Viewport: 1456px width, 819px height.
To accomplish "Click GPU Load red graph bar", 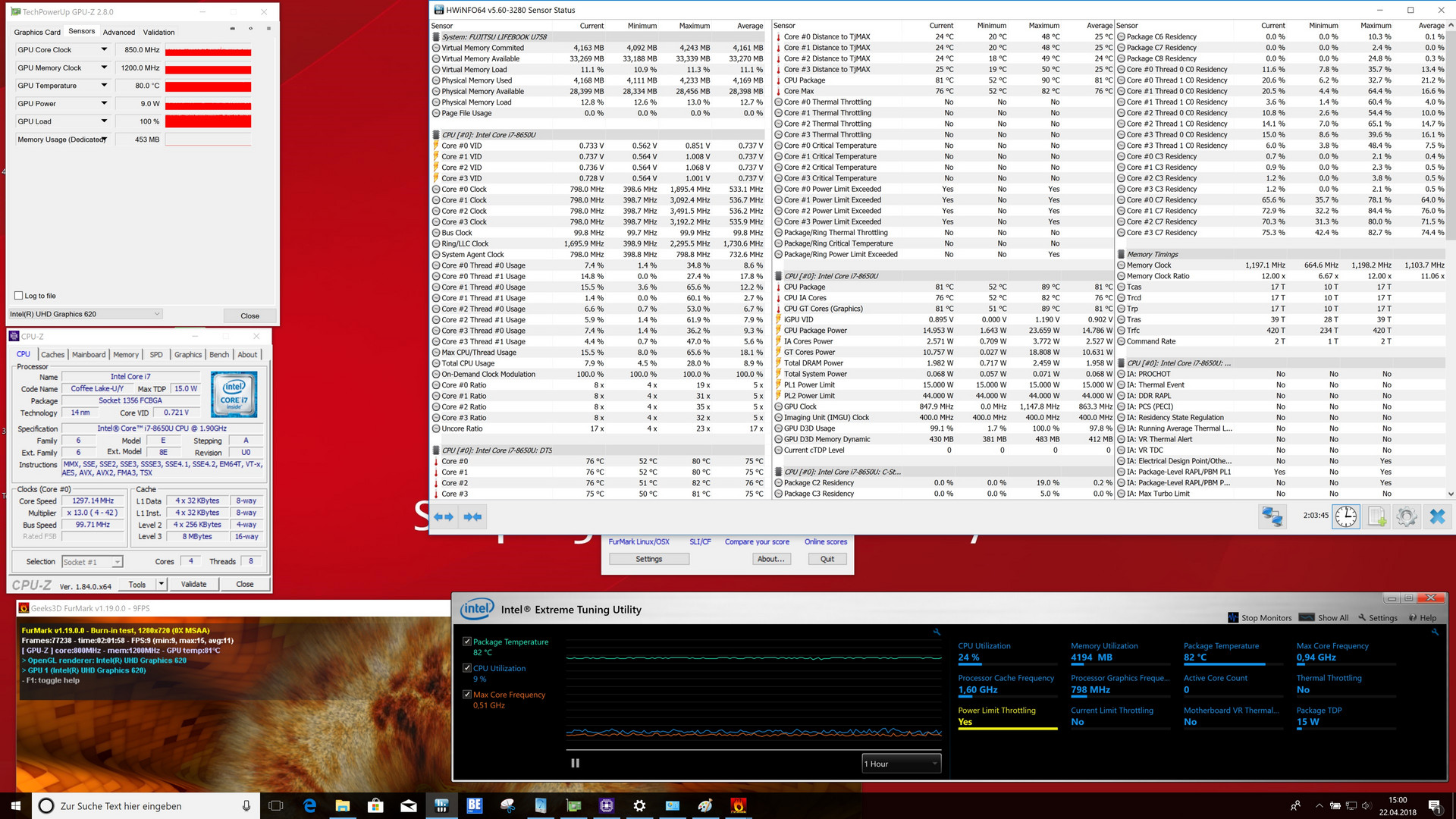I will coord(208,121).
